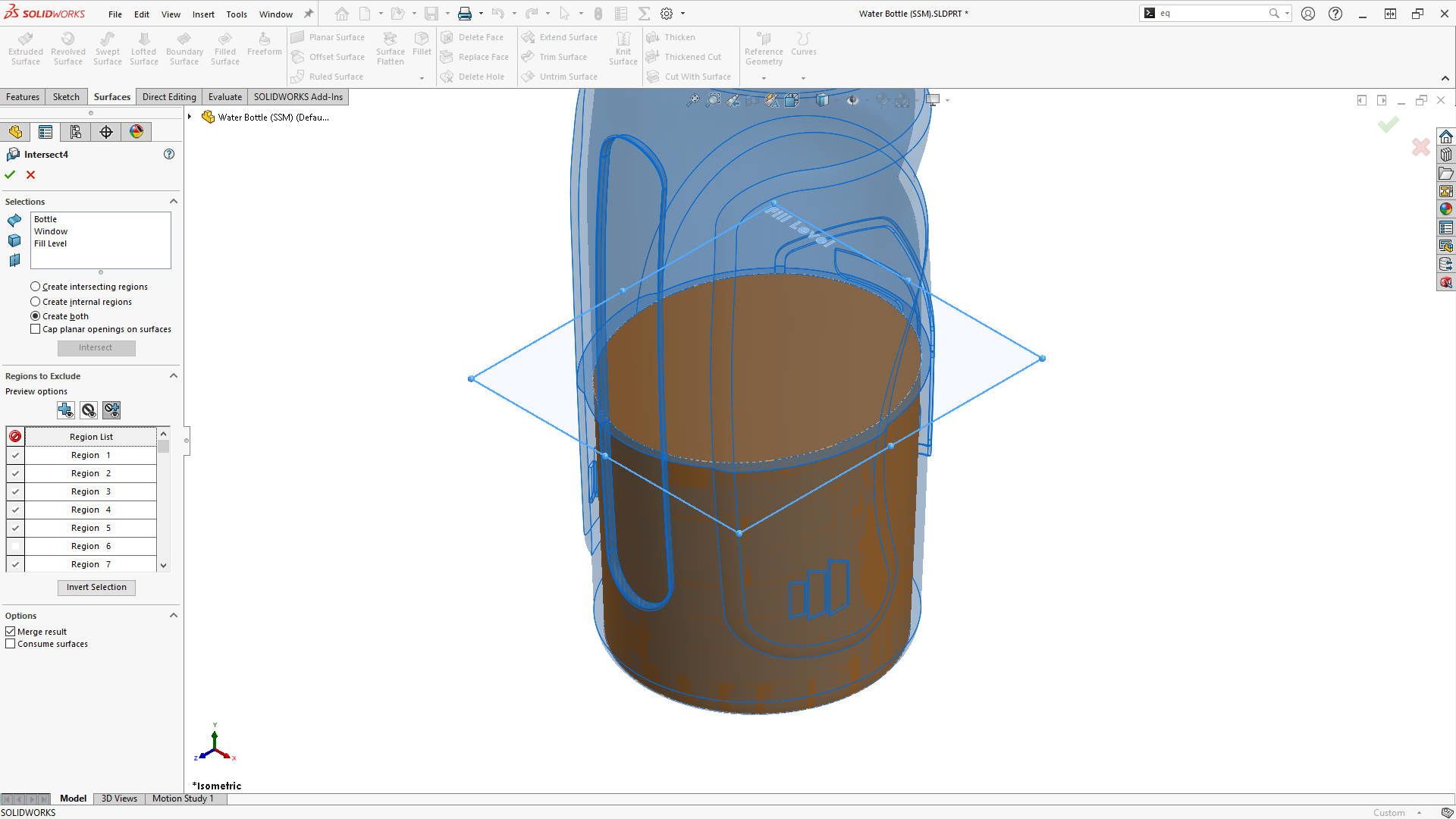Open the Swept Surface tool
This screenshot has height=819, width=1456.
click(107, 48)
